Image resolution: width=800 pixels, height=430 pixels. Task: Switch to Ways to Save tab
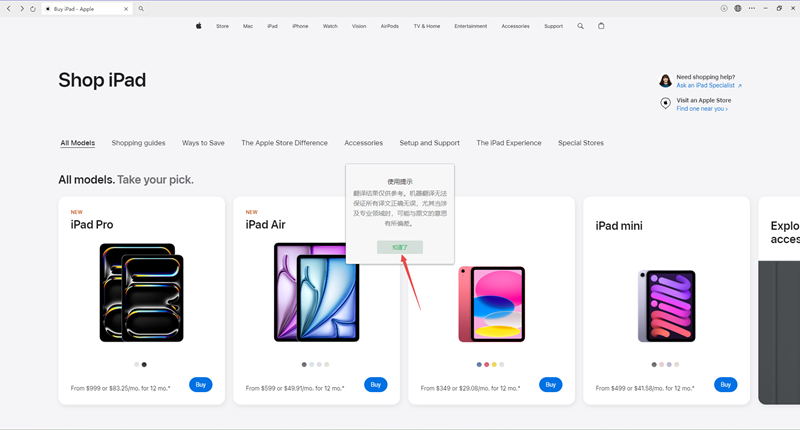point(203,143)
